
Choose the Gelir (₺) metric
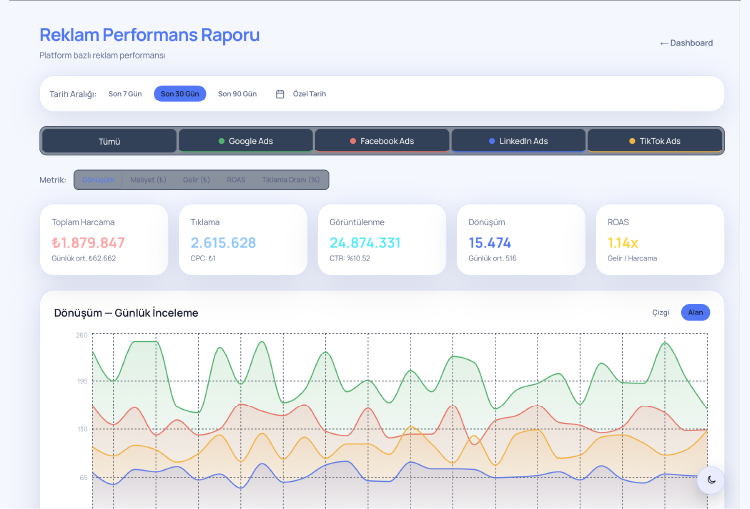click(x=196, y=180)
